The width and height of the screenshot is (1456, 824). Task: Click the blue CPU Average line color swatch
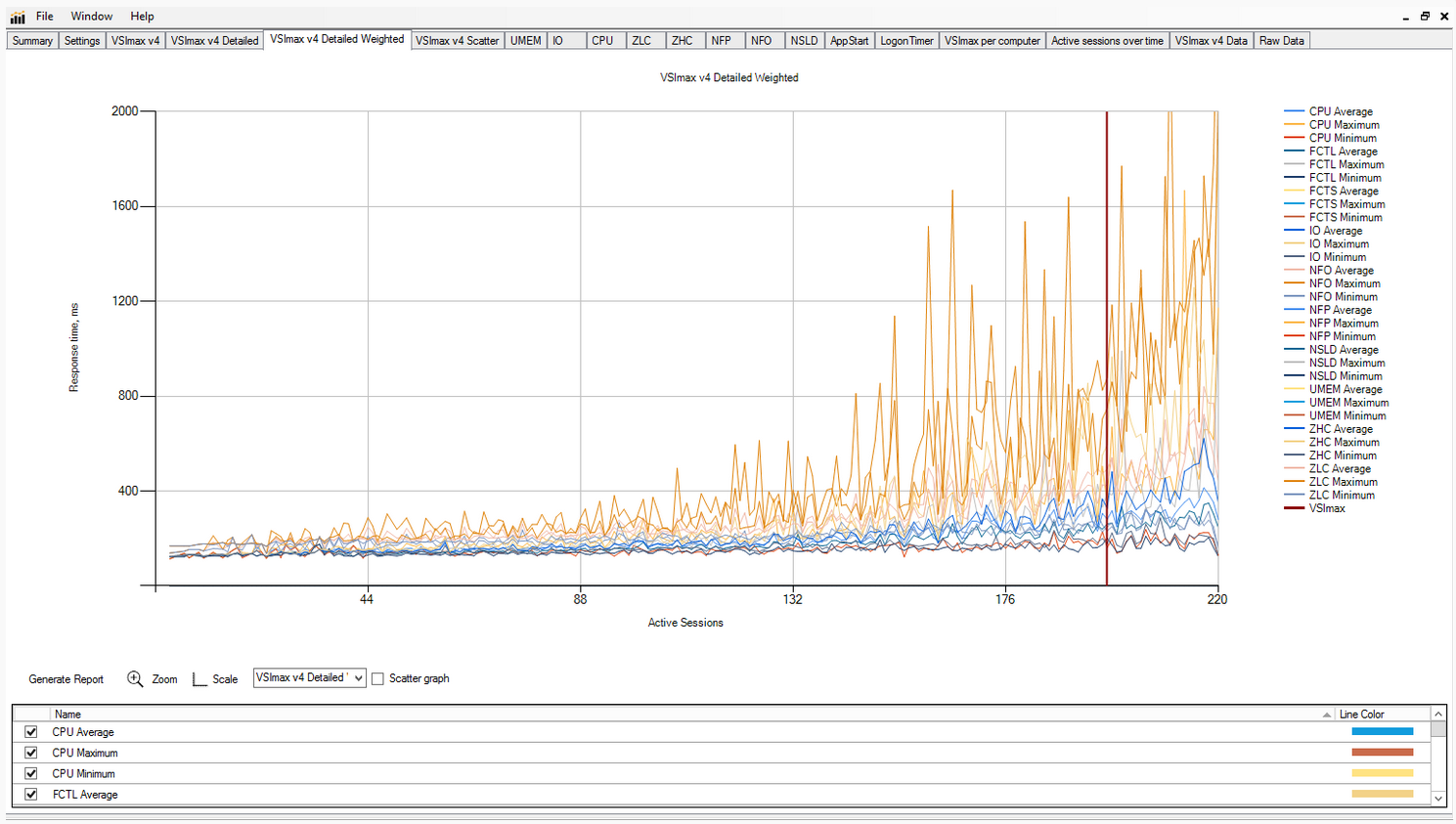coord(1382,731)
